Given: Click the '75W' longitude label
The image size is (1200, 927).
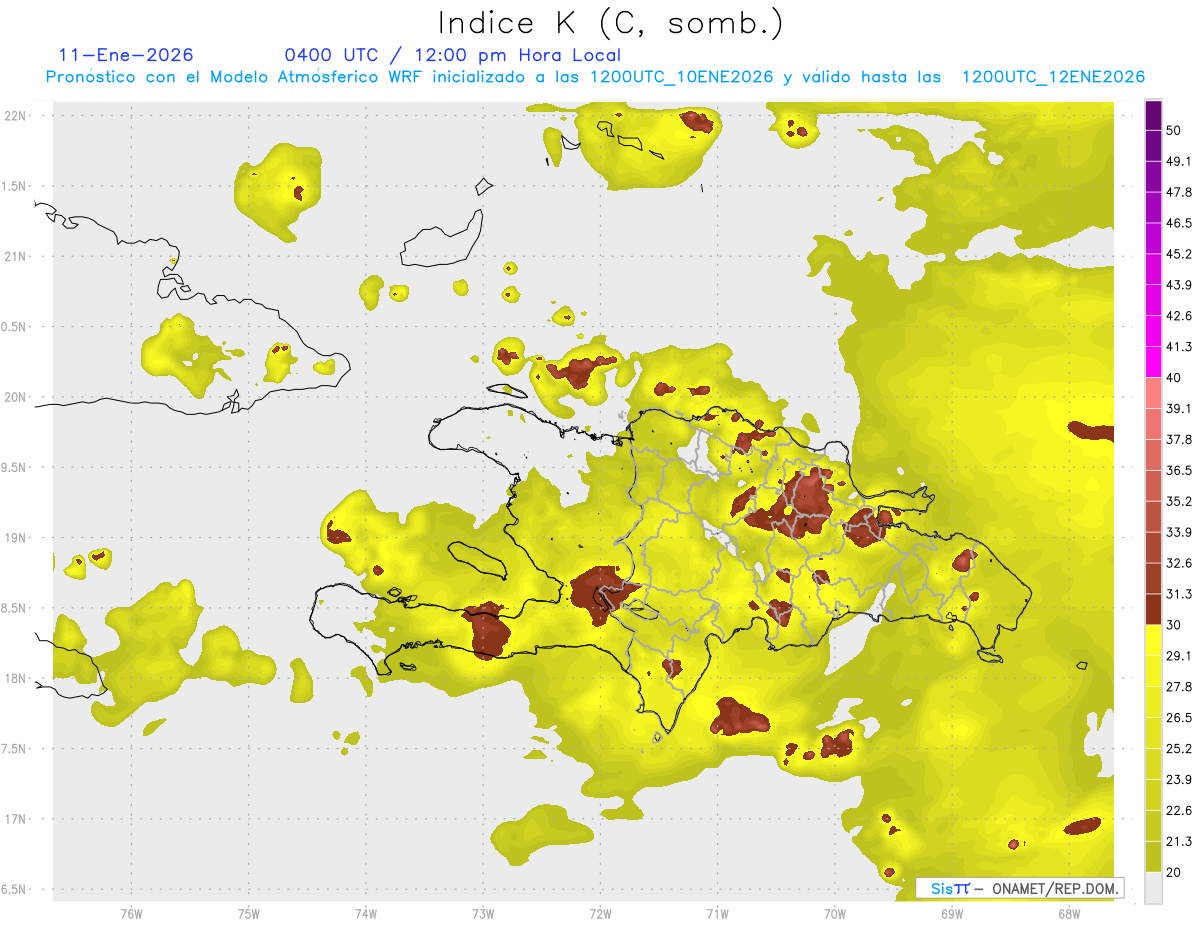Looking at the screenshot, I should [249, 914].
